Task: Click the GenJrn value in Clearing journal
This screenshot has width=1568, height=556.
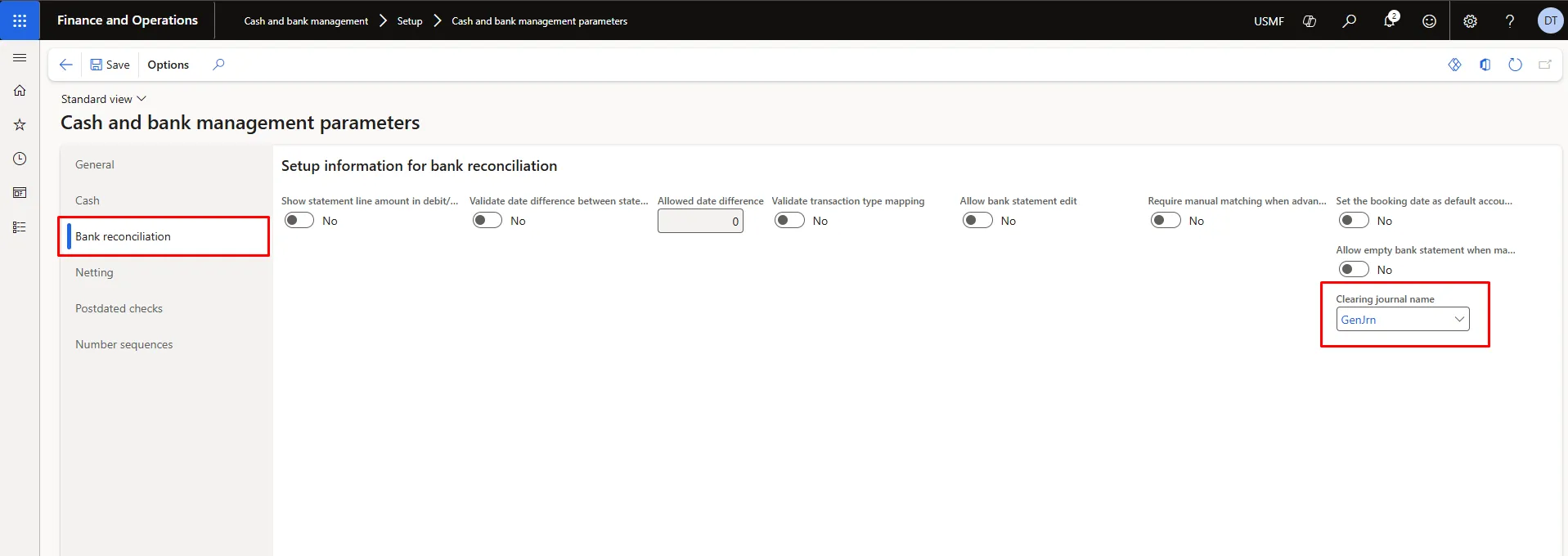Action: click(x=1359, y=320)
